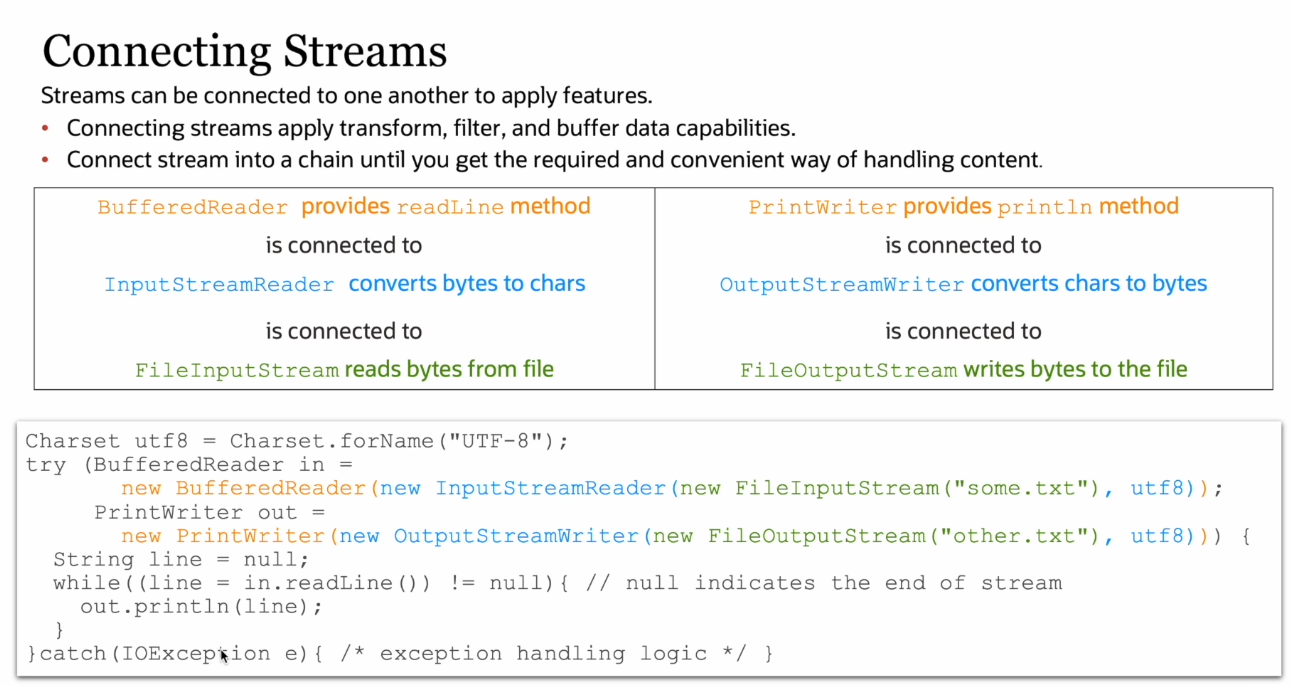Click the 'String line = null;' code line
The image size is (1291, 686).
click(181, 559)
